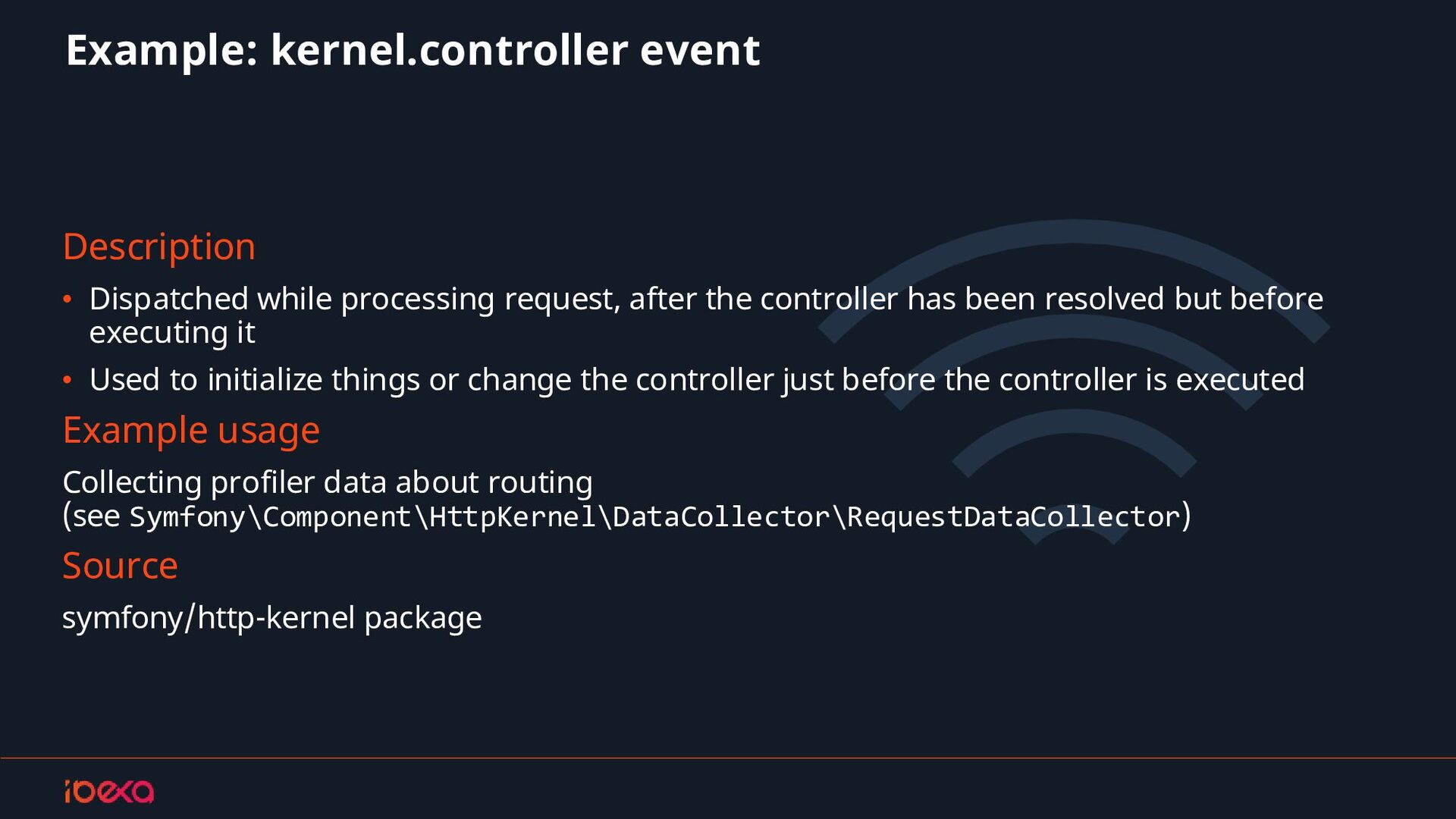Click the 'executing it' wrapped line
1456x819 pixels.
(172, 333)
